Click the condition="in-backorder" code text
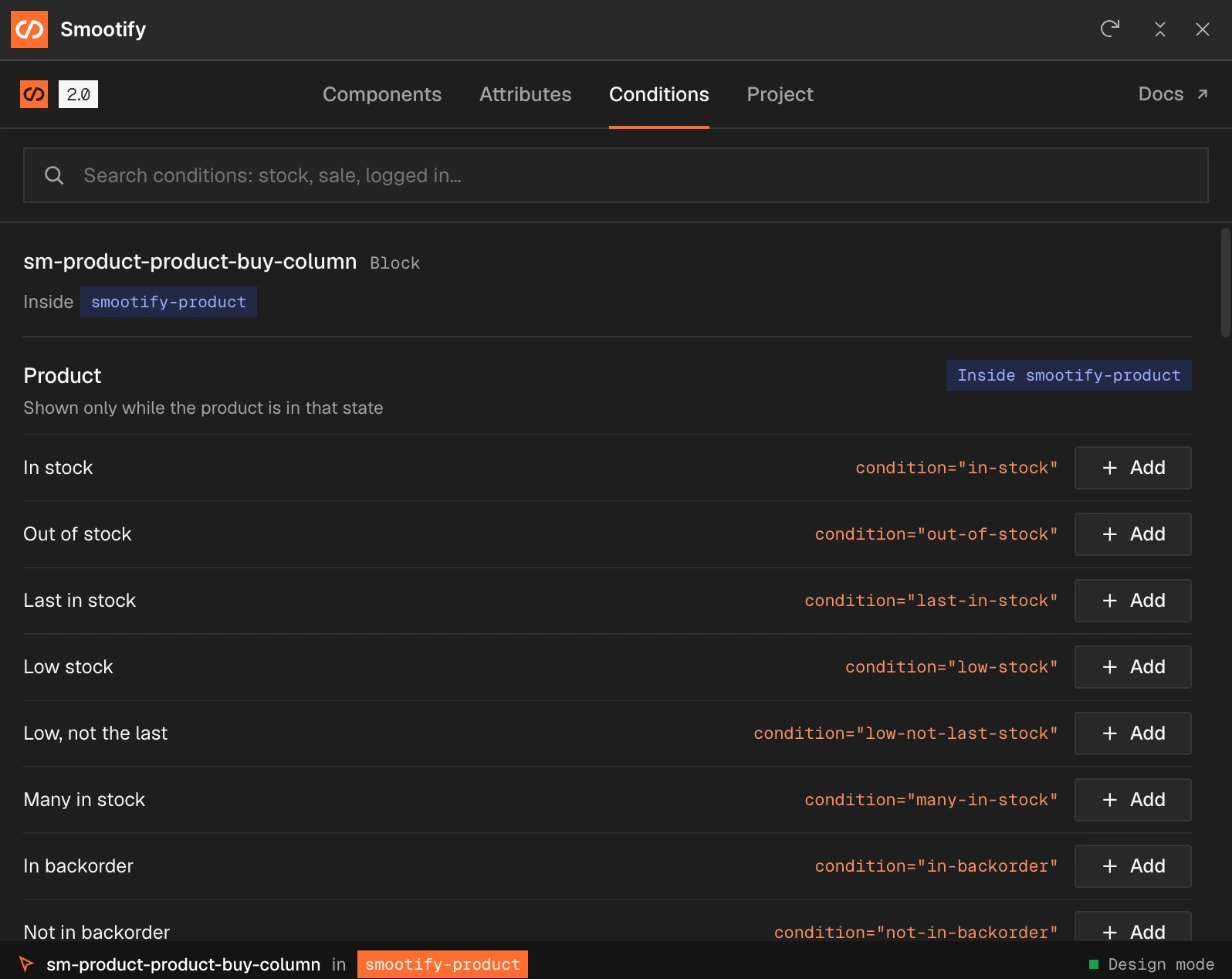This screenshot has width=1232, height=979. pos(936,866)
